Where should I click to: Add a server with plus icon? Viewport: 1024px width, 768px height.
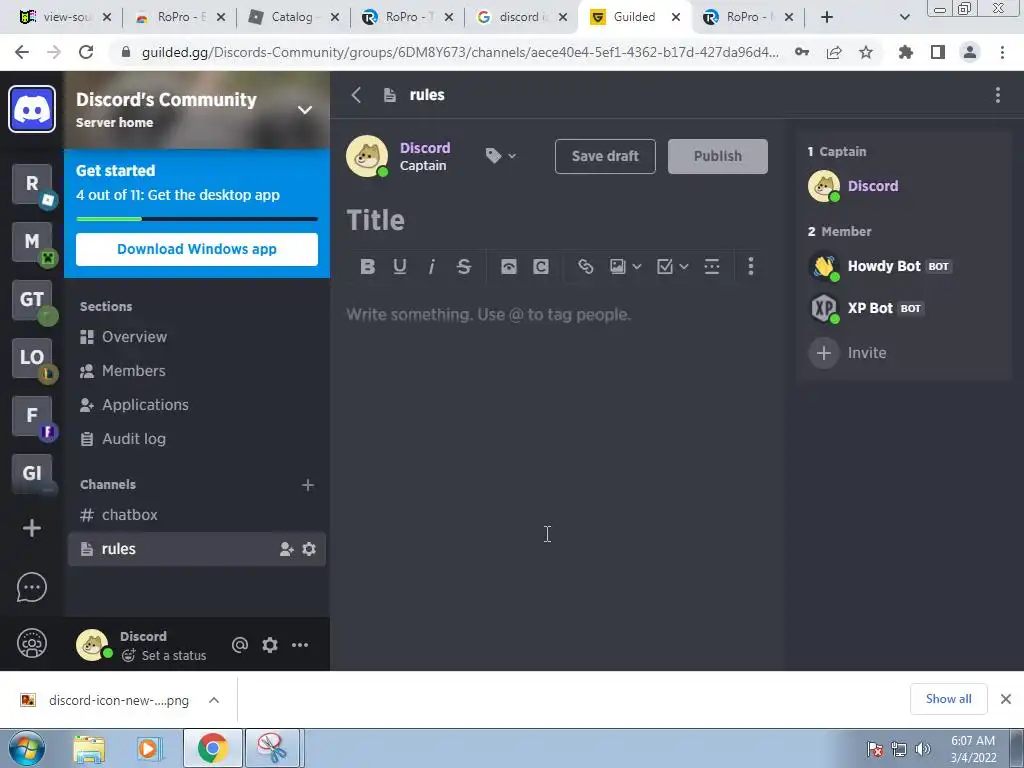point(32,528)
